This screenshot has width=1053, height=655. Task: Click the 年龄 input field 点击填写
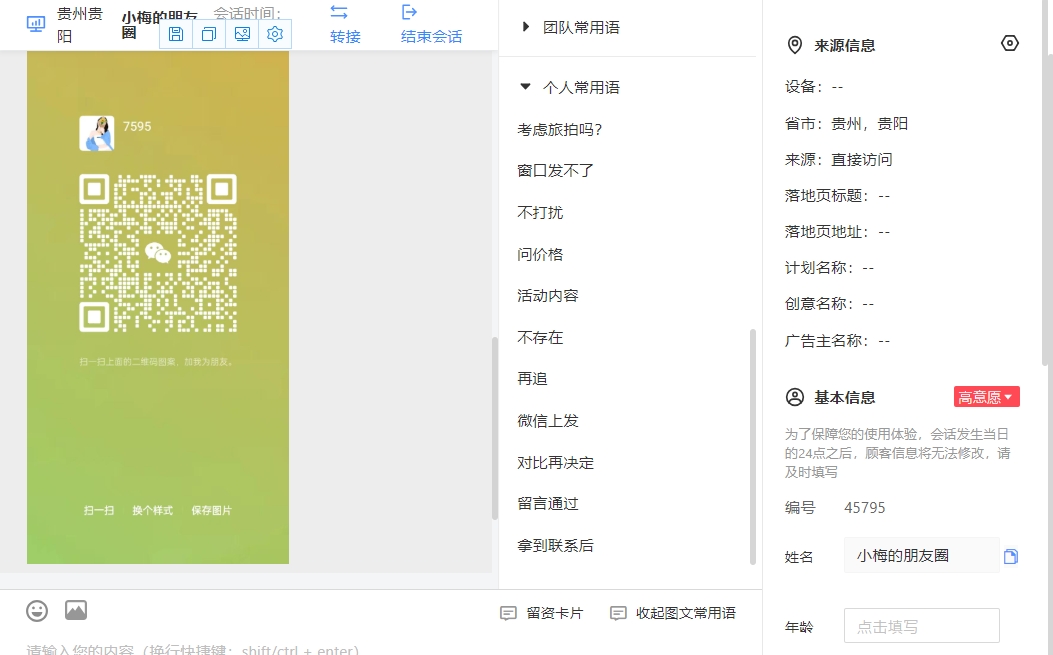pyautogui.click(x=921, y=626)
